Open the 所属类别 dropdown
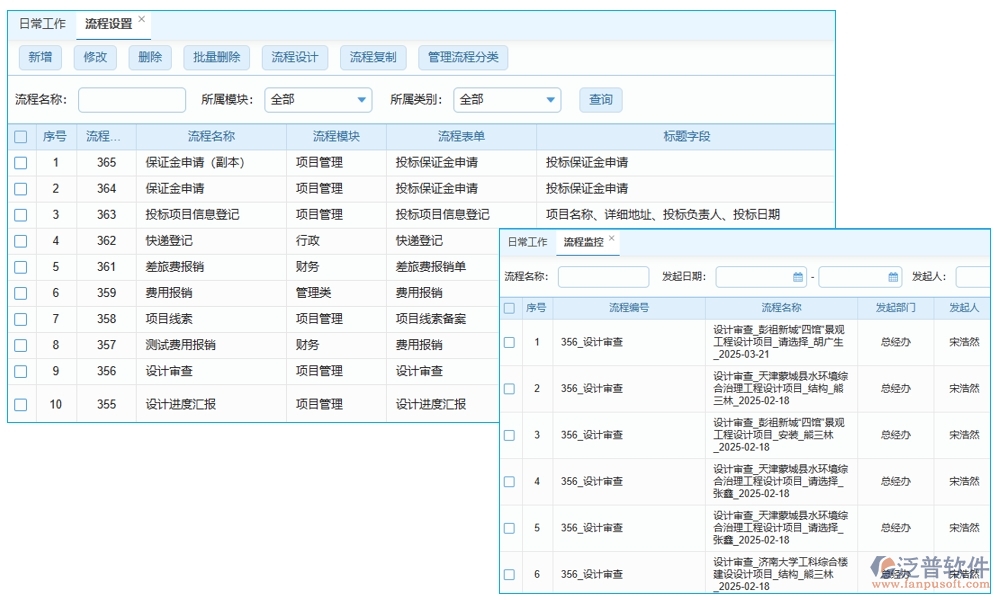Screen dimensions: 1000x600 coord(507,100)
